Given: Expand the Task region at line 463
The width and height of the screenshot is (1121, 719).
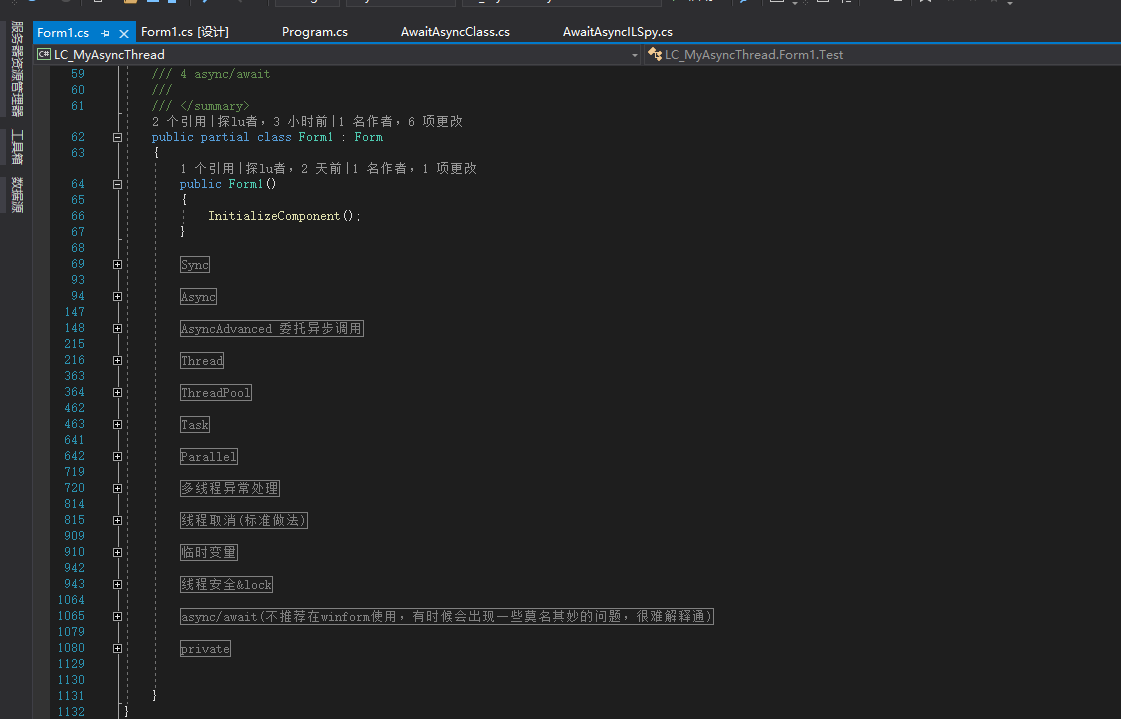Looking at the screenshot, I should pyautogui.click(x=117, y=425).
